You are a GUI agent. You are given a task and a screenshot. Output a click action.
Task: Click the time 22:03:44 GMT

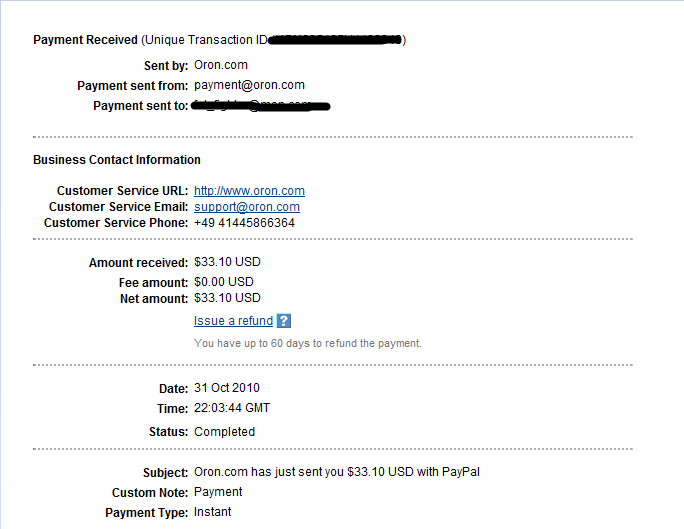coord(231,408)
